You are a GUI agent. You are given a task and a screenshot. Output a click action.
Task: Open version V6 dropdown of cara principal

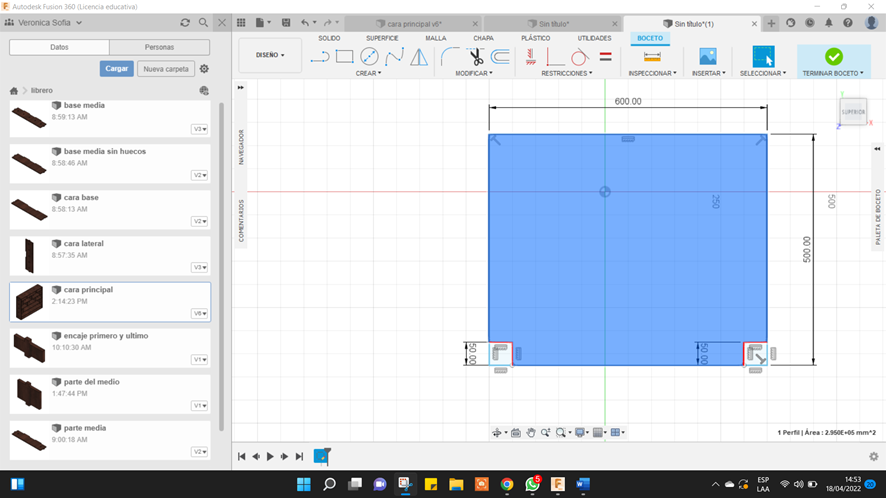coord(199,314)
